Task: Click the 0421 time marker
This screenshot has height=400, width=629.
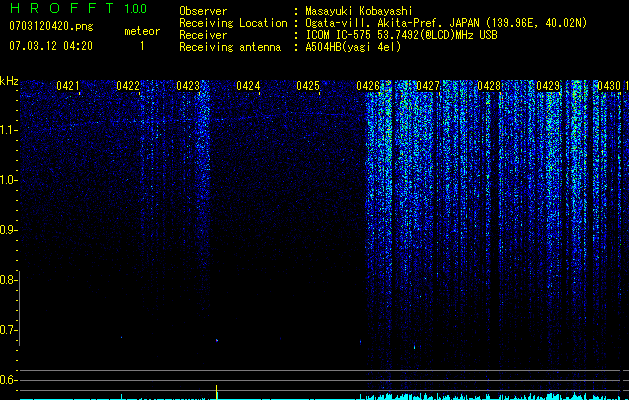Action: pos(67,86)
